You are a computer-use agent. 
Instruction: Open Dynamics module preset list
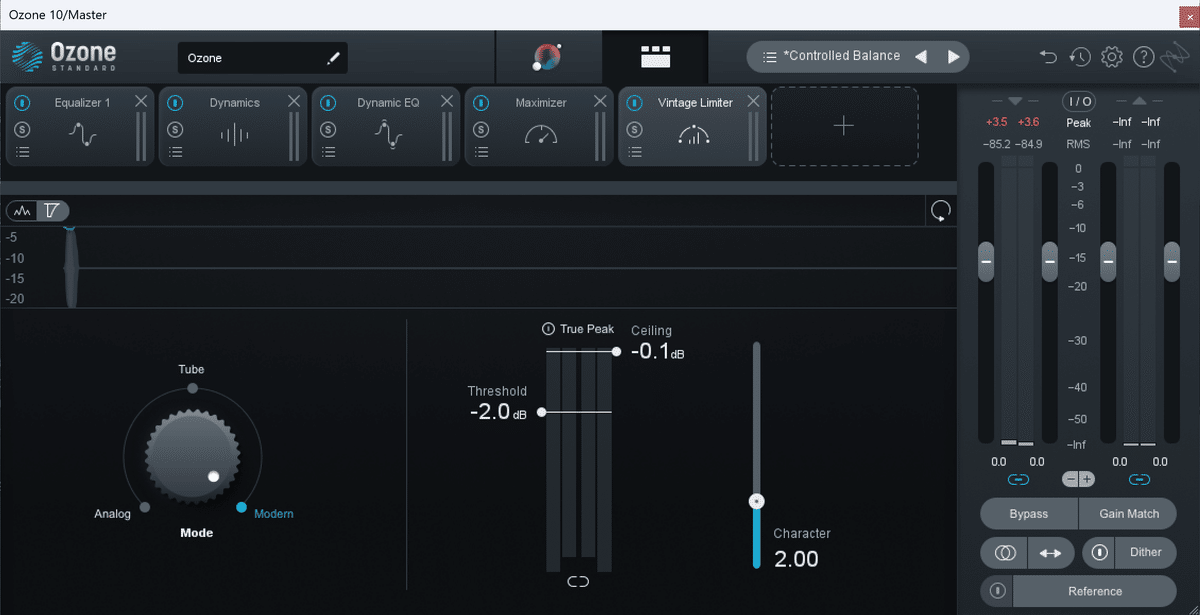(x=175, y=152)
